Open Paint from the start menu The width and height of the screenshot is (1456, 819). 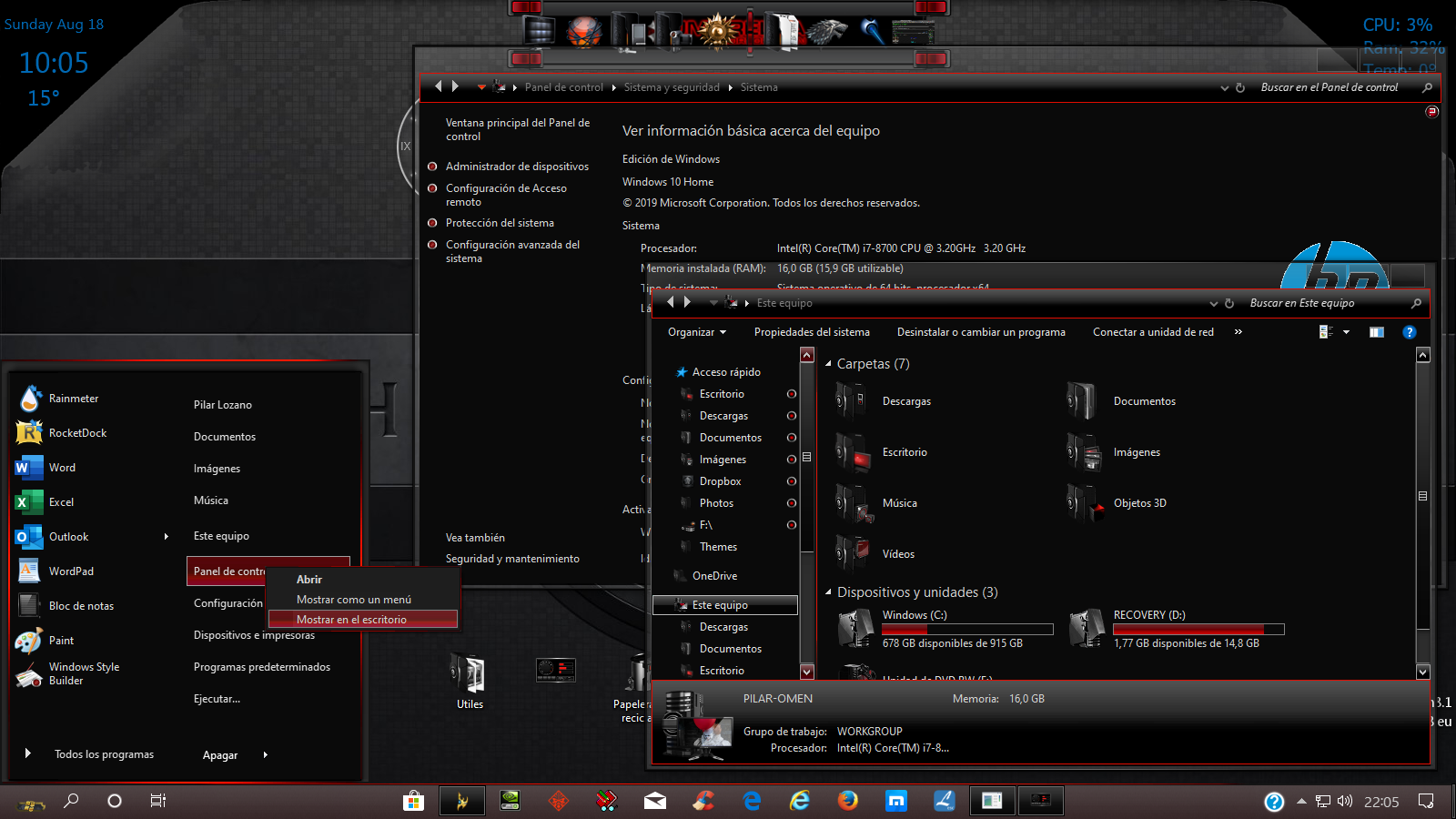(60, 640)
